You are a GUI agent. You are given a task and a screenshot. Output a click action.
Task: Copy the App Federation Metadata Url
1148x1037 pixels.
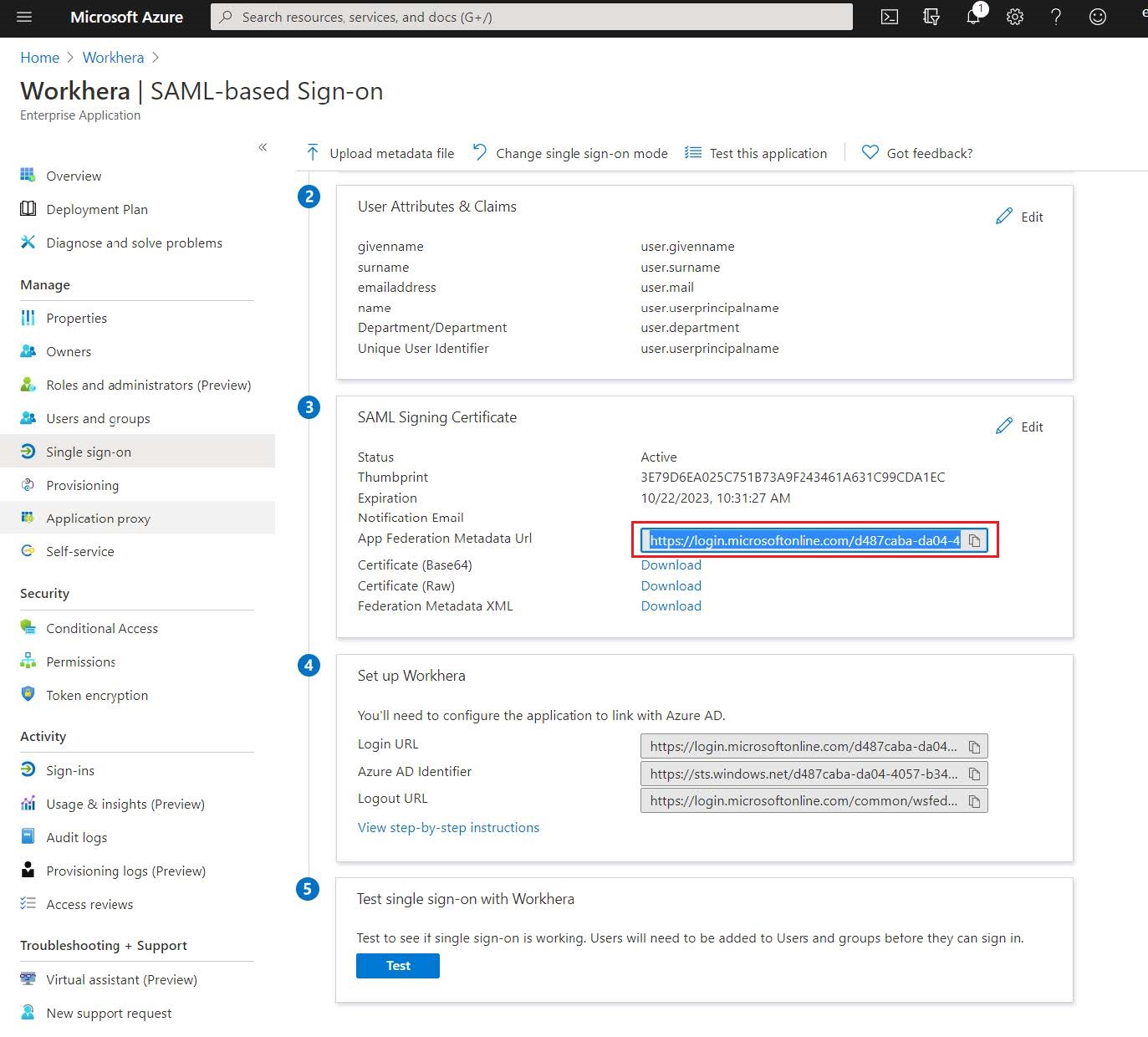[974, 540]
